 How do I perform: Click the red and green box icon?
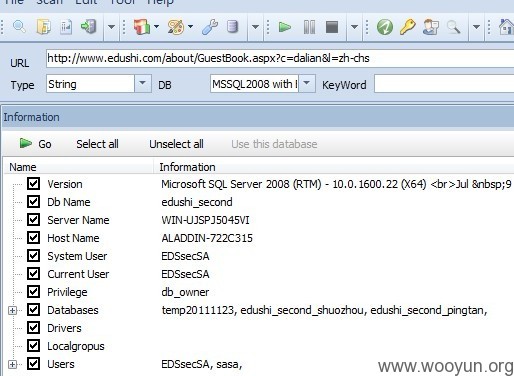click(x=142, y=27)
